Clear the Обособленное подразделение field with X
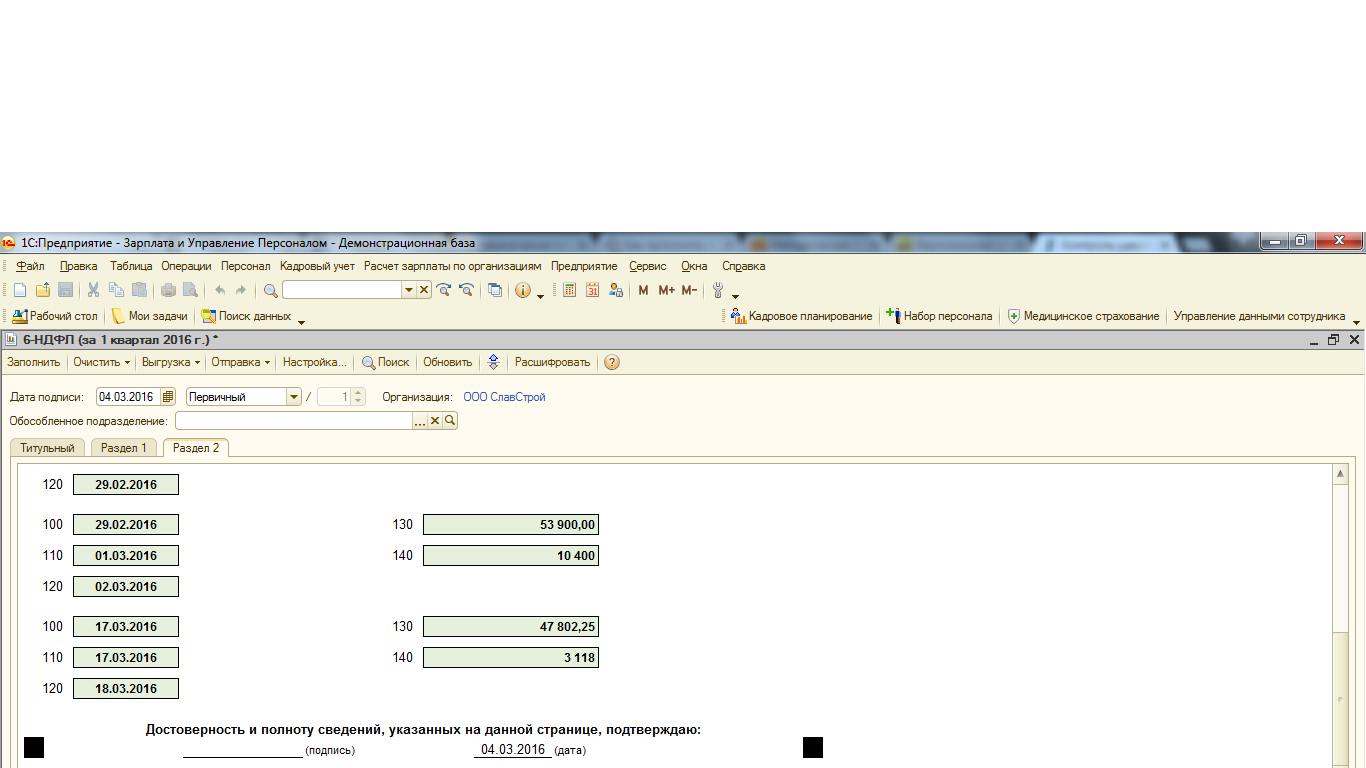Screen dimensions: 1366x768 [435, 421]
